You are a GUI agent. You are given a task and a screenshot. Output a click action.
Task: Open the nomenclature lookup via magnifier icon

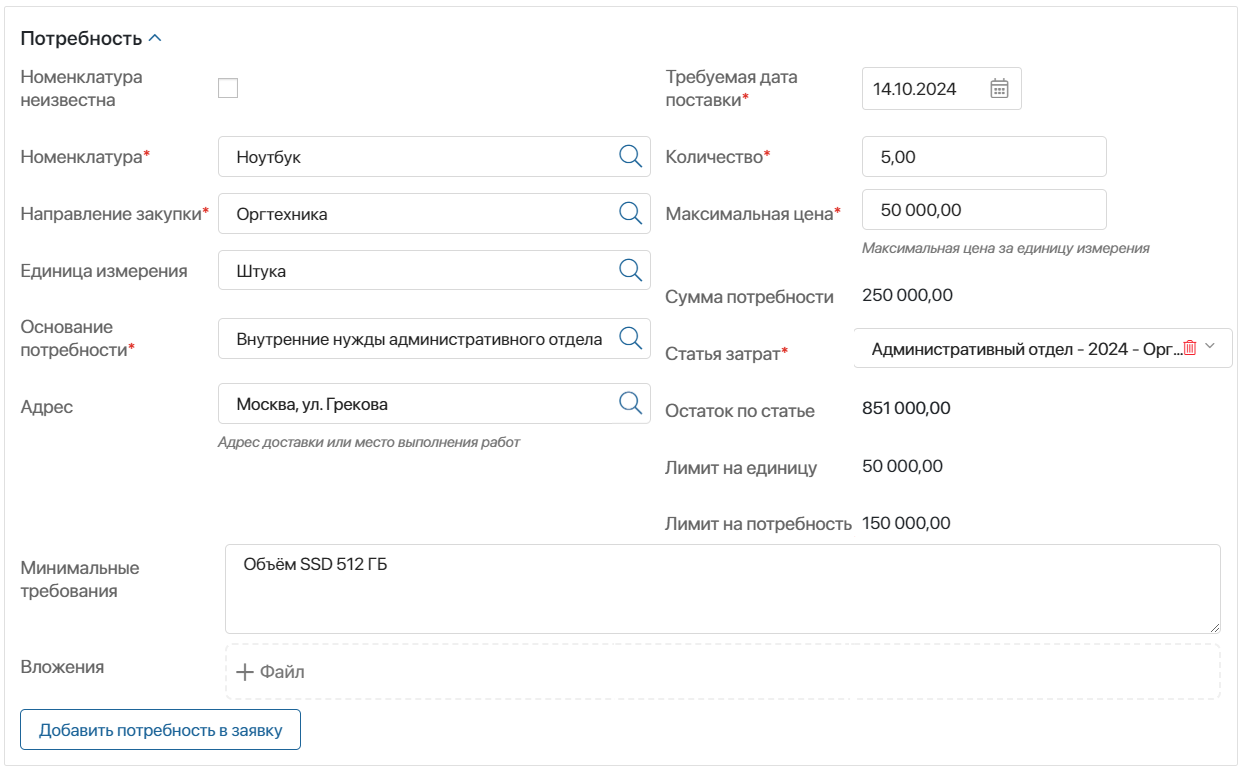point(629,156)
